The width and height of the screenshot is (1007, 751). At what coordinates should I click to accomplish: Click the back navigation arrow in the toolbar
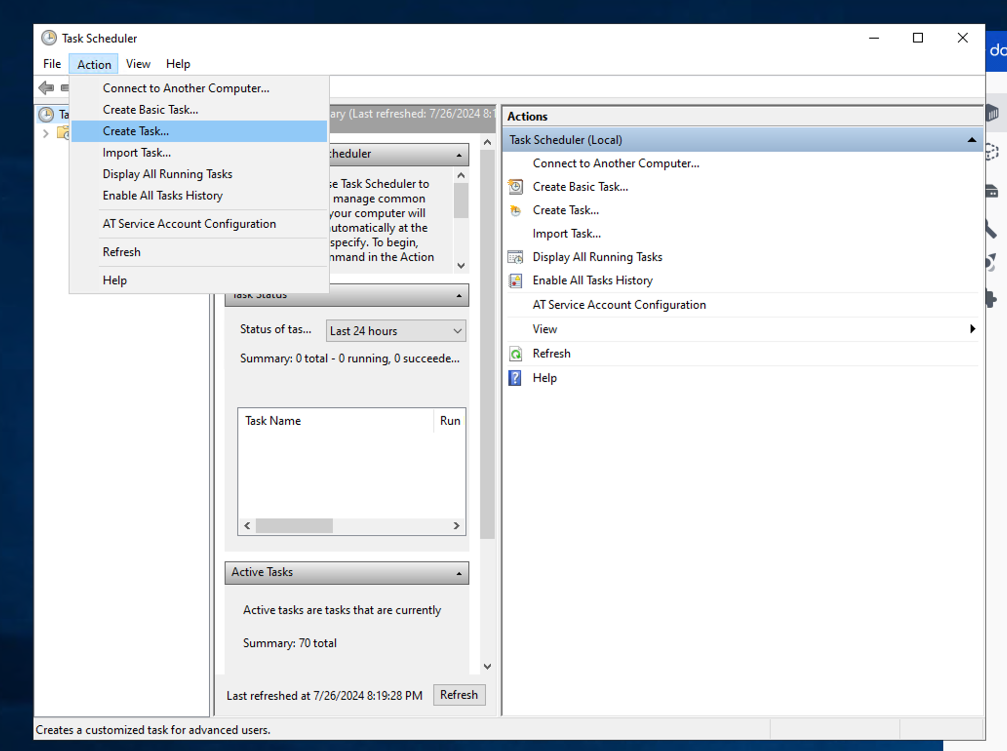[x=44, y=88]
